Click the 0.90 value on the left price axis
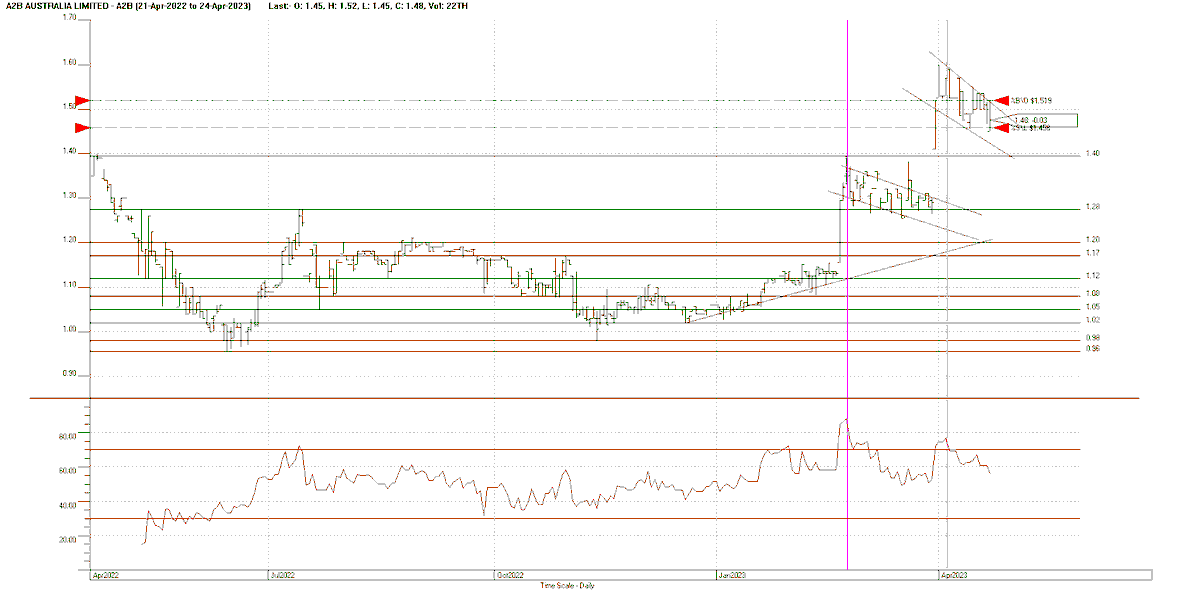 (x=69, y=375)
